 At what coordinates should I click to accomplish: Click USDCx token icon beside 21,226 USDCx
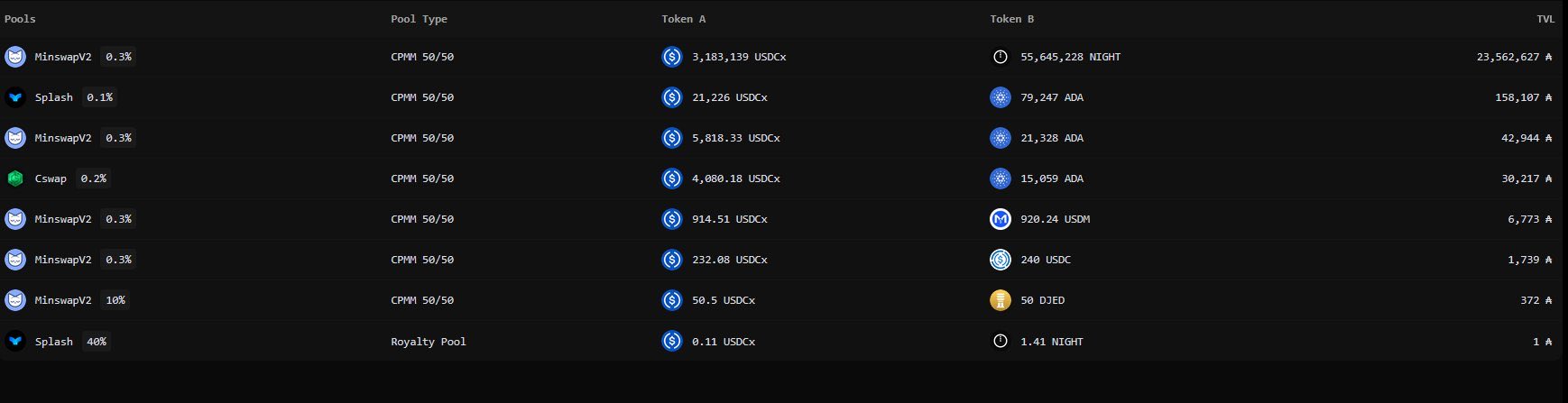(672, 97)
